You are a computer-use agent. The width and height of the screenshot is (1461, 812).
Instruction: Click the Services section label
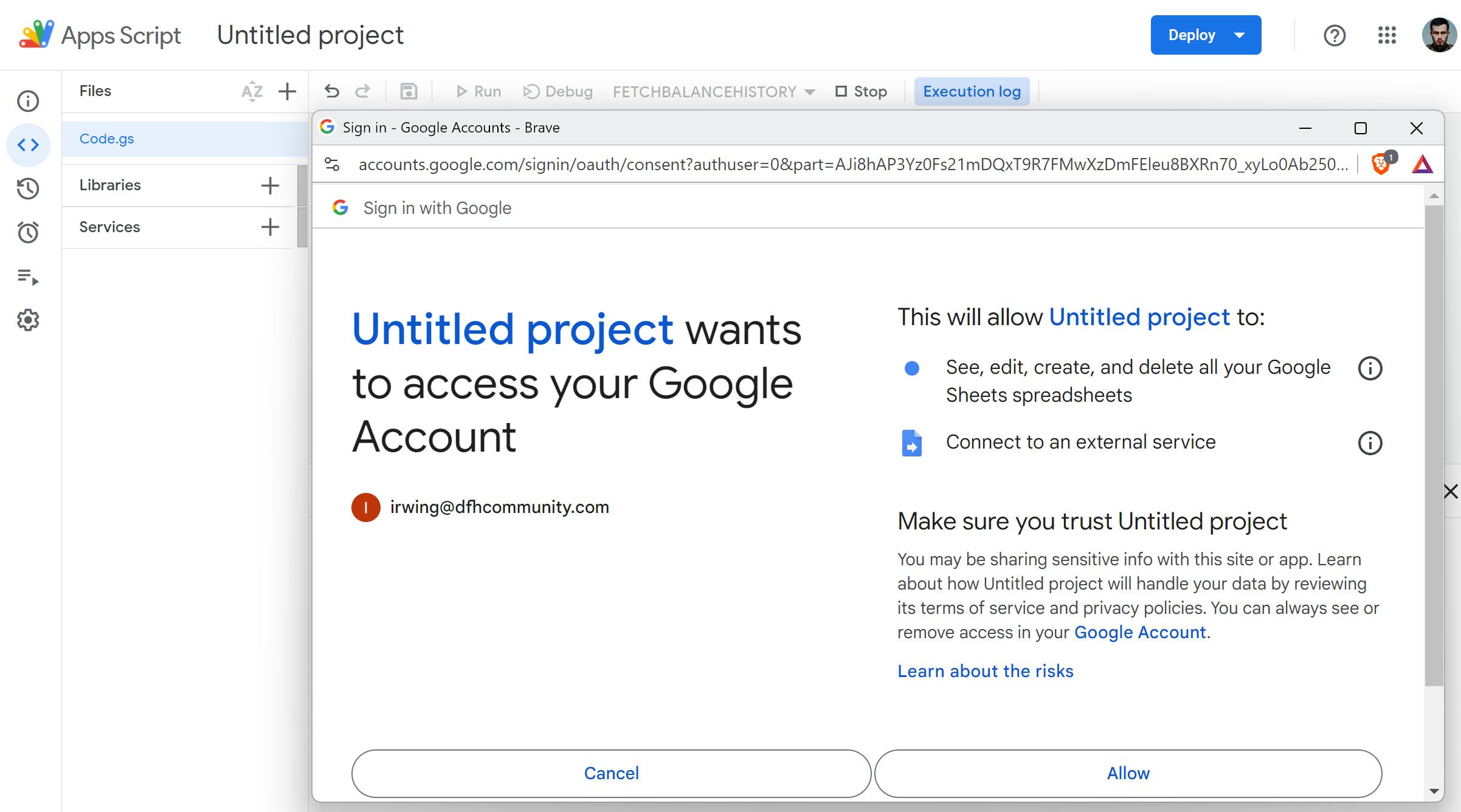tap(109, 227)
